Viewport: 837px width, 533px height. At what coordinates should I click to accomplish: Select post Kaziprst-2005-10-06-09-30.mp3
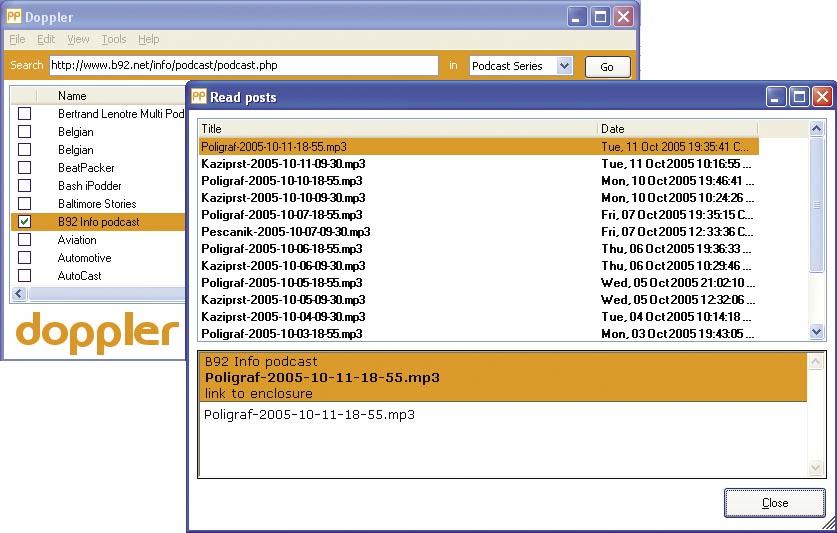pos(283,265)
